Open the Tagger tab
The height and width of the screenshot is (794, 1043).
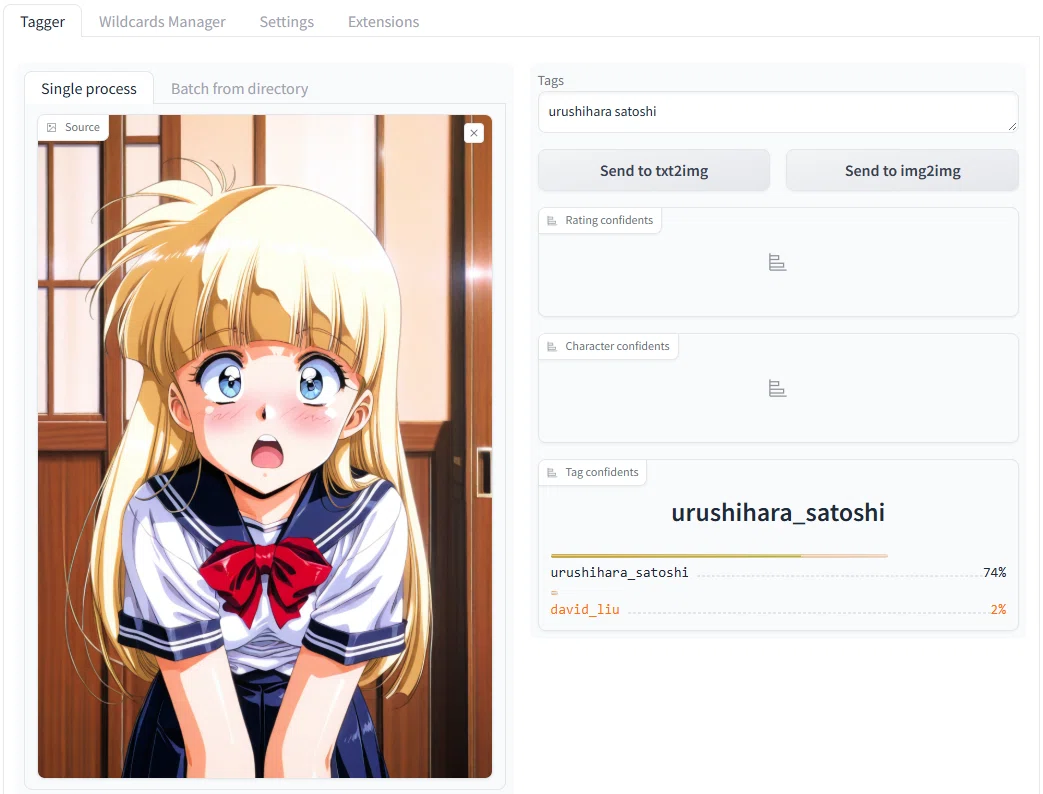[43, 21]
